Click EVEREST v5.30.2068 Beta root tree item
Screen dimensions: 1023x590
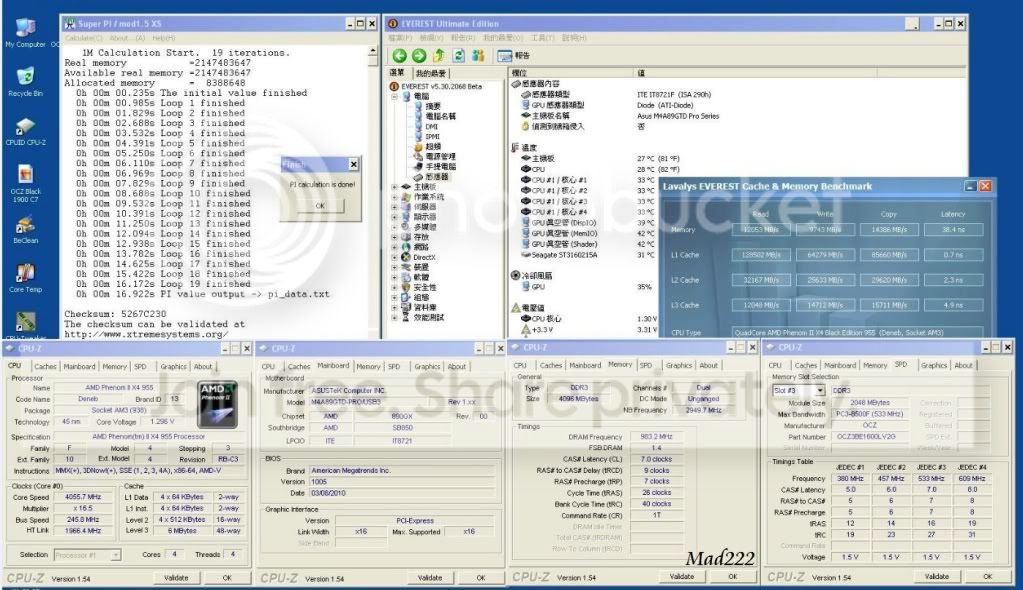[435, 86]
